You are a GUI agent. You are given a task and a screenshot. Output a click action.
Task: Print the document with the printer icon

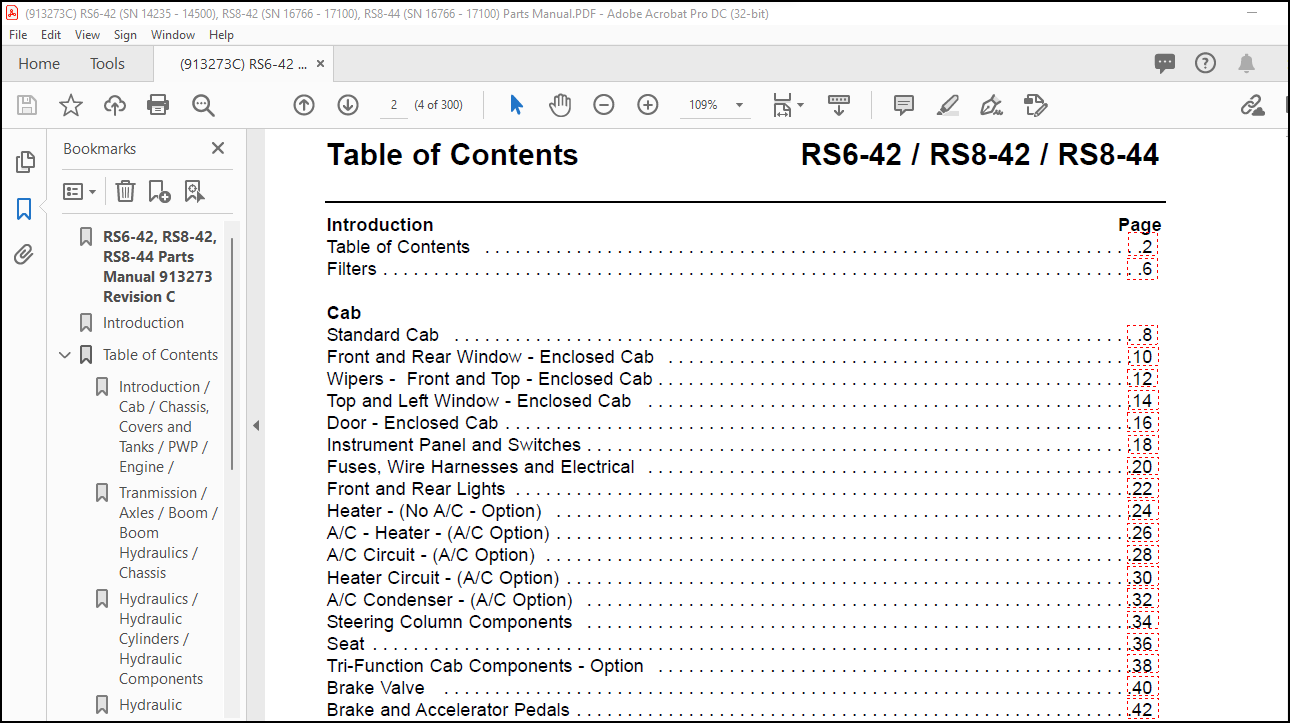158,105
